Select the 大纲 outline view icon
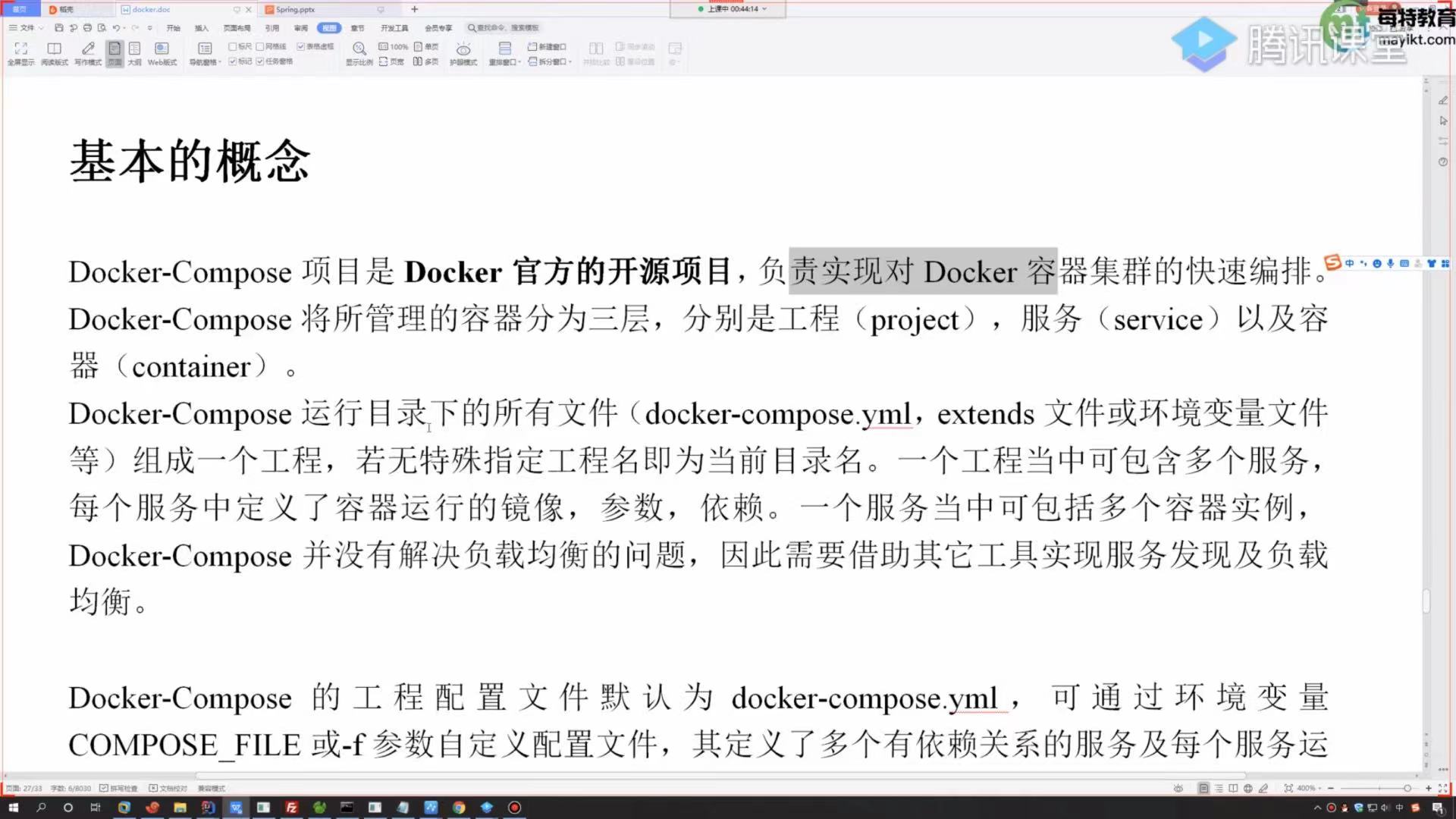This screenshot has height=819, width=1456. (134, 52)
